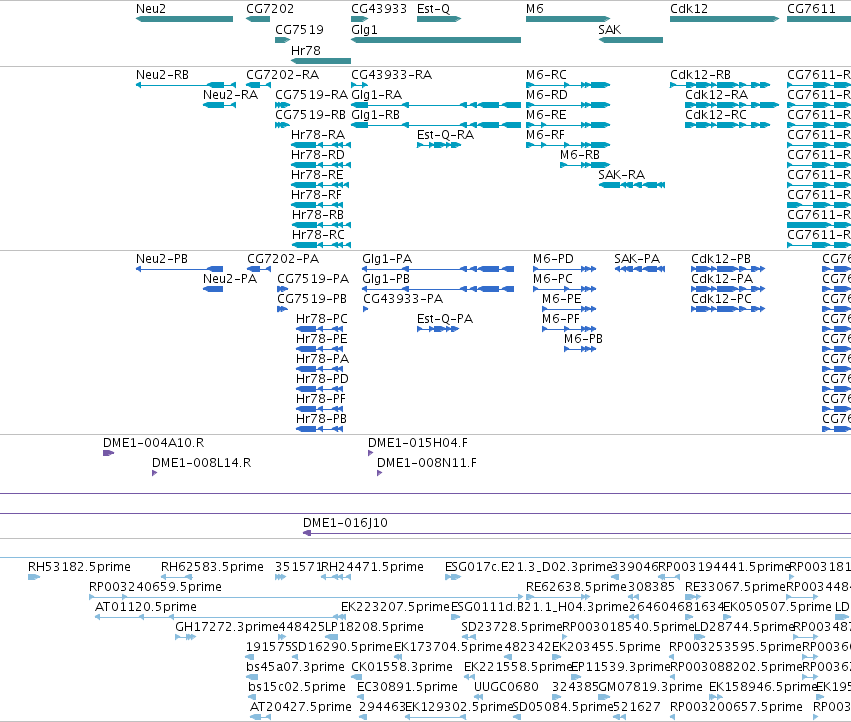Select the Hr78-RF transcript label
The width and height of the screenshot is (851, 722).
point(316,195)
